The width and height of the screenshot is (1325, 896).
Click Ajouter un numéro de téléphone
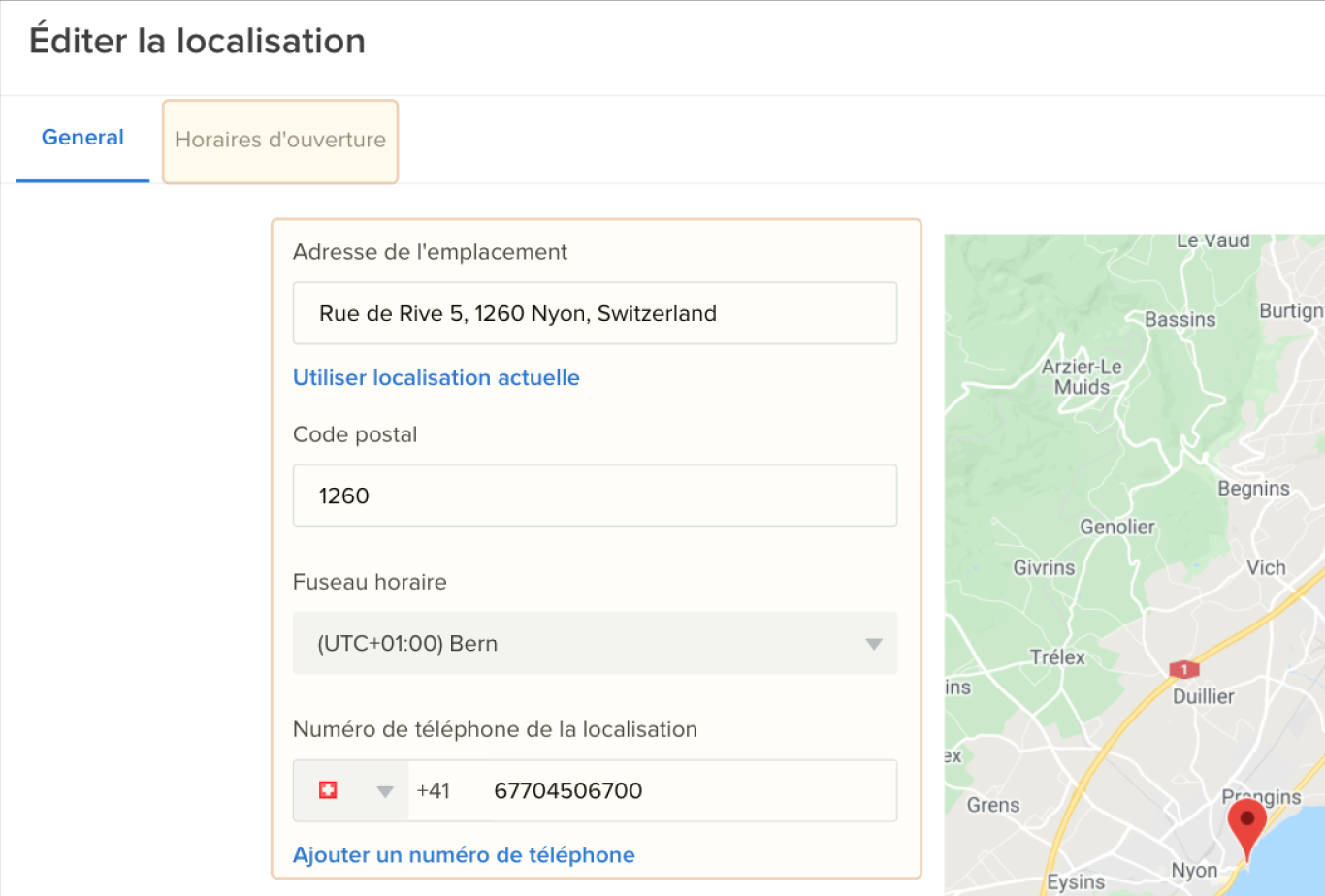(x=464, y=854)
